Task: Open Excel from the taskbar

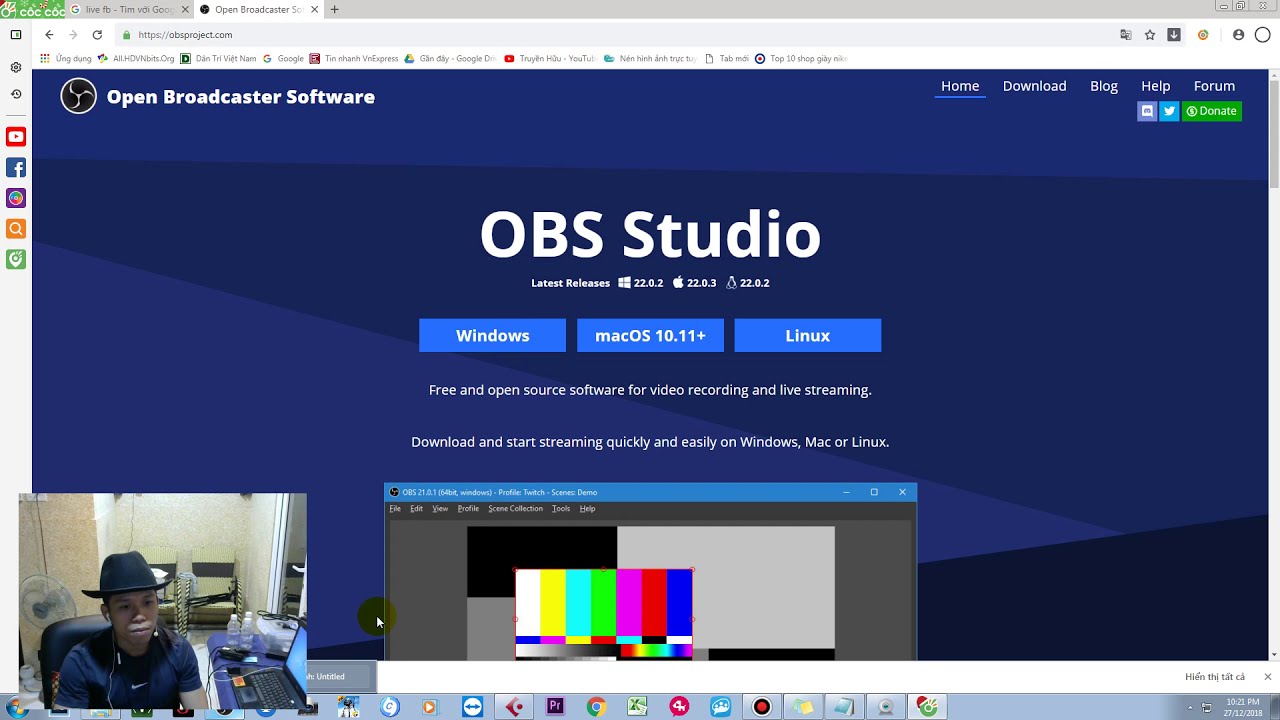Action: (637, 707)
